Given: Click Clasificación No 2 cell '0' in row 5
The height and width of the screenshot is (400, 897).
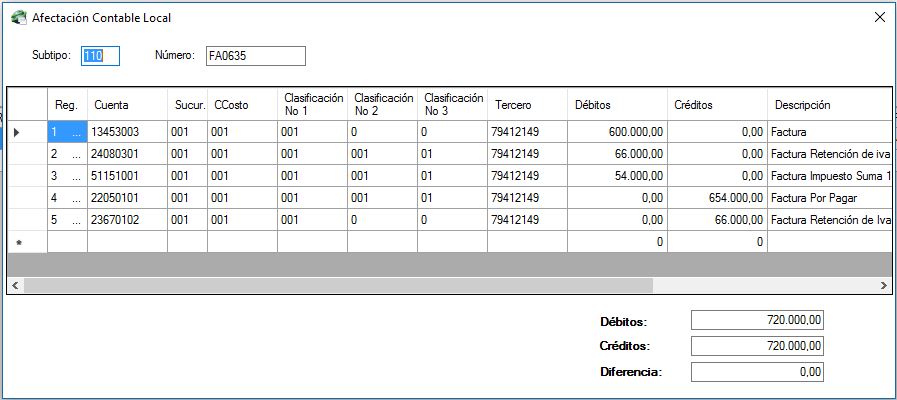Looking at the screenshot, I should pyautogui.click(x=383, y=220).
